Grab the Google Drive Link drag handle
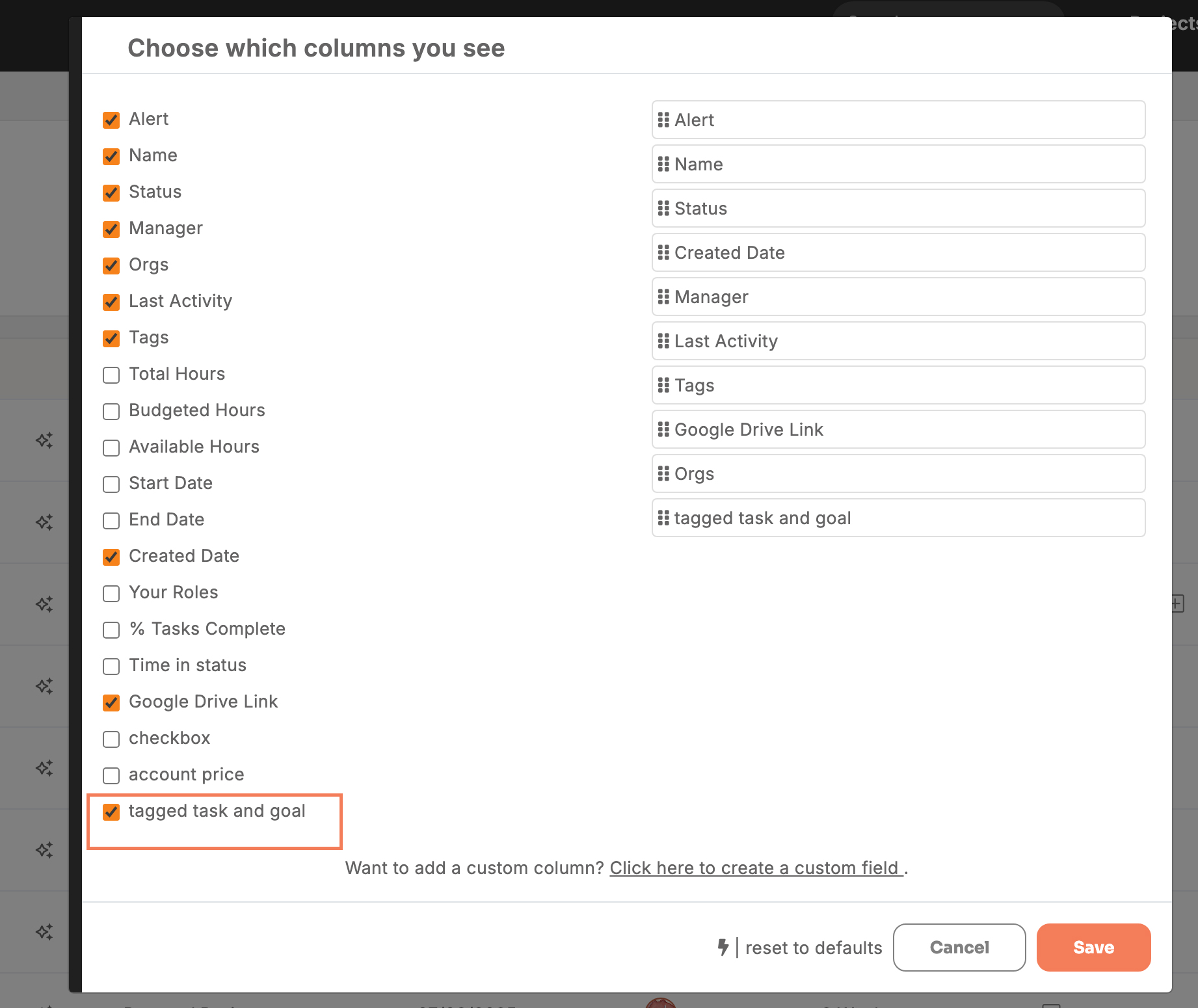 pos(663,429)
